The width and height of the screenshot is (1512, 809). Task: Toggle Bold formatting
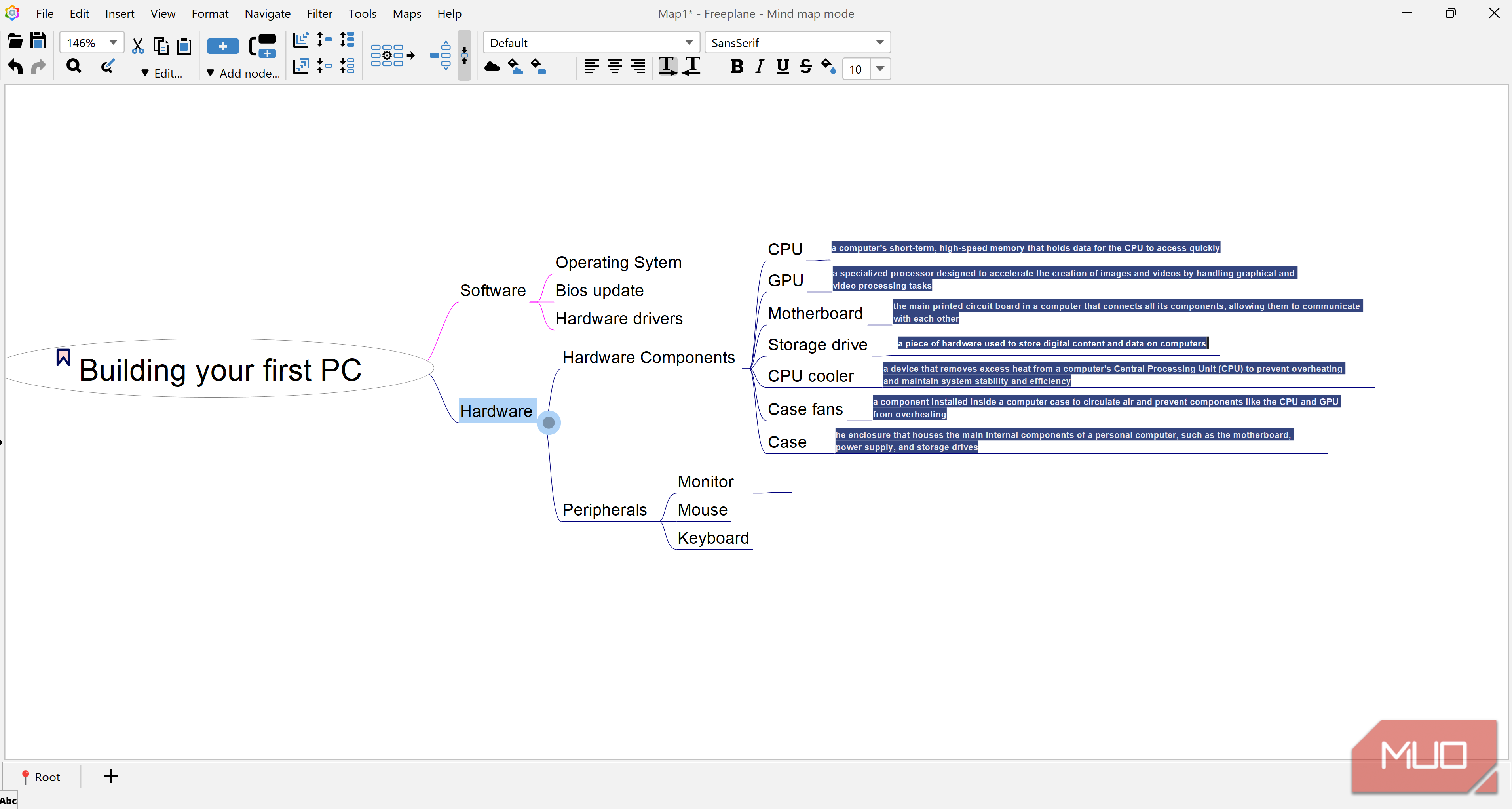737,67
